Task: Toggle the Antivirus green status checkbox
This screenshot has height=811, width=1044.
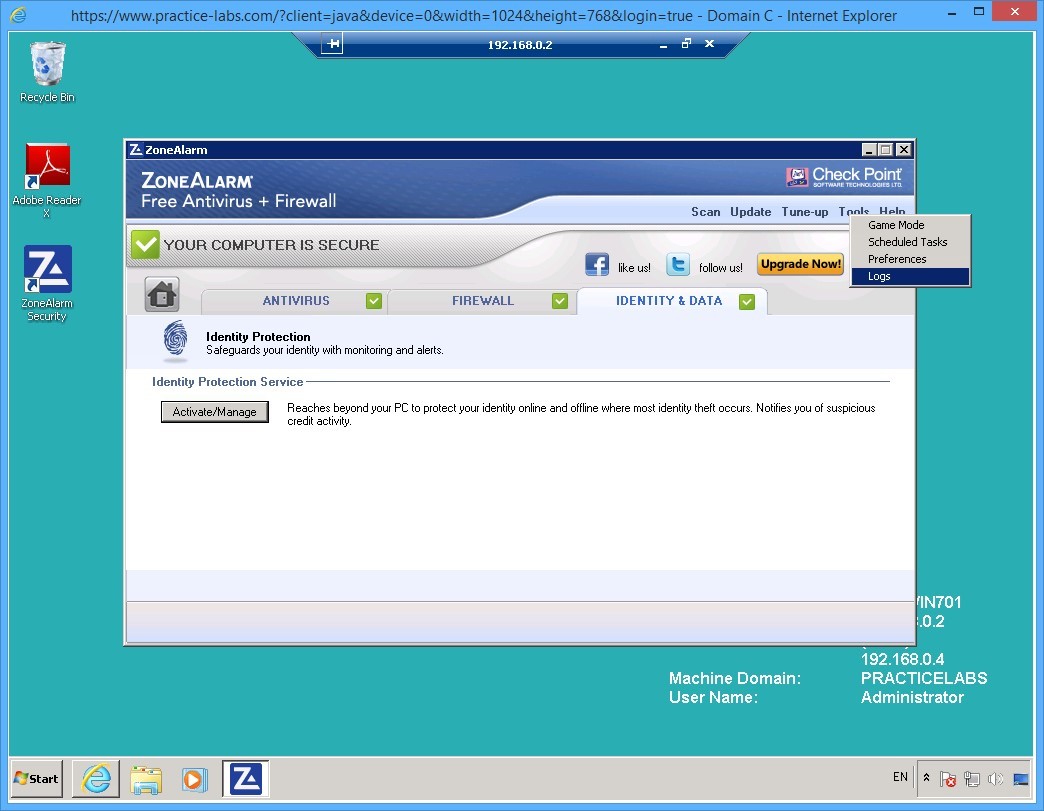Action: [374, 300]
